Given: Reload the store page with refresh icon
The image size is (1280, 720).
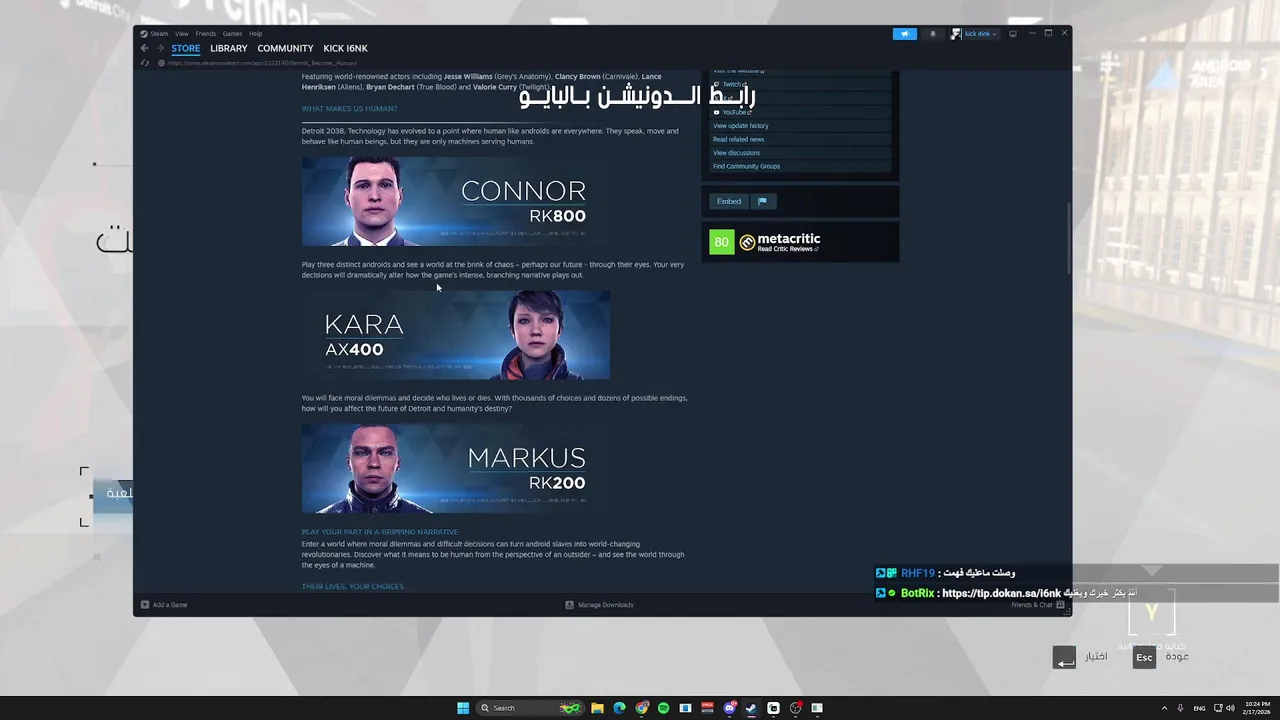Looking at the screenshot, I should point(145,63).
